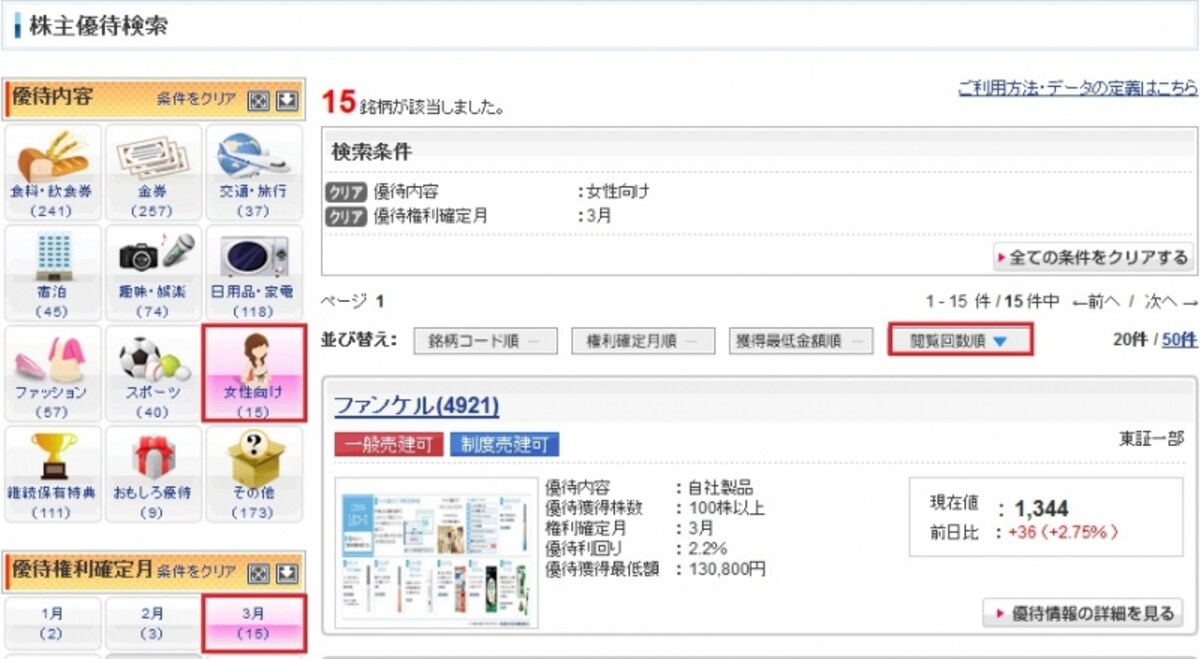1200x659 pixels.
Task: Click 優待情報の詳細を見る button
Action: (1083, 613)
